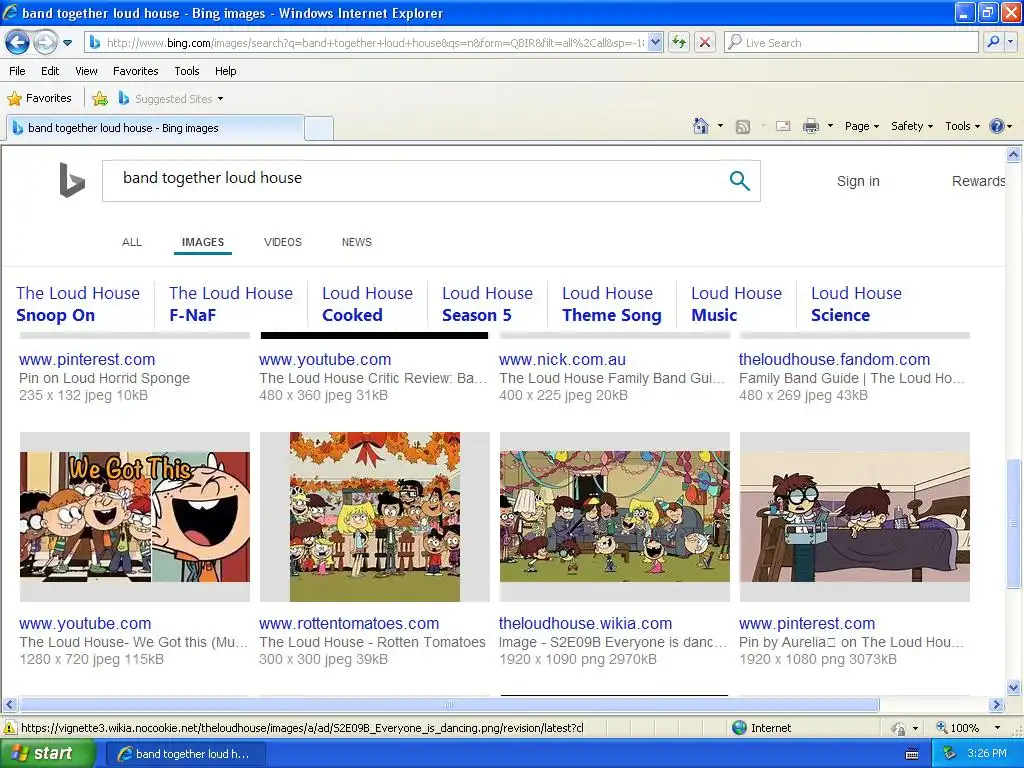Open a new blank tab
Image resolution: width=1024 pixels, height=768 pixels.
point(319,128)
